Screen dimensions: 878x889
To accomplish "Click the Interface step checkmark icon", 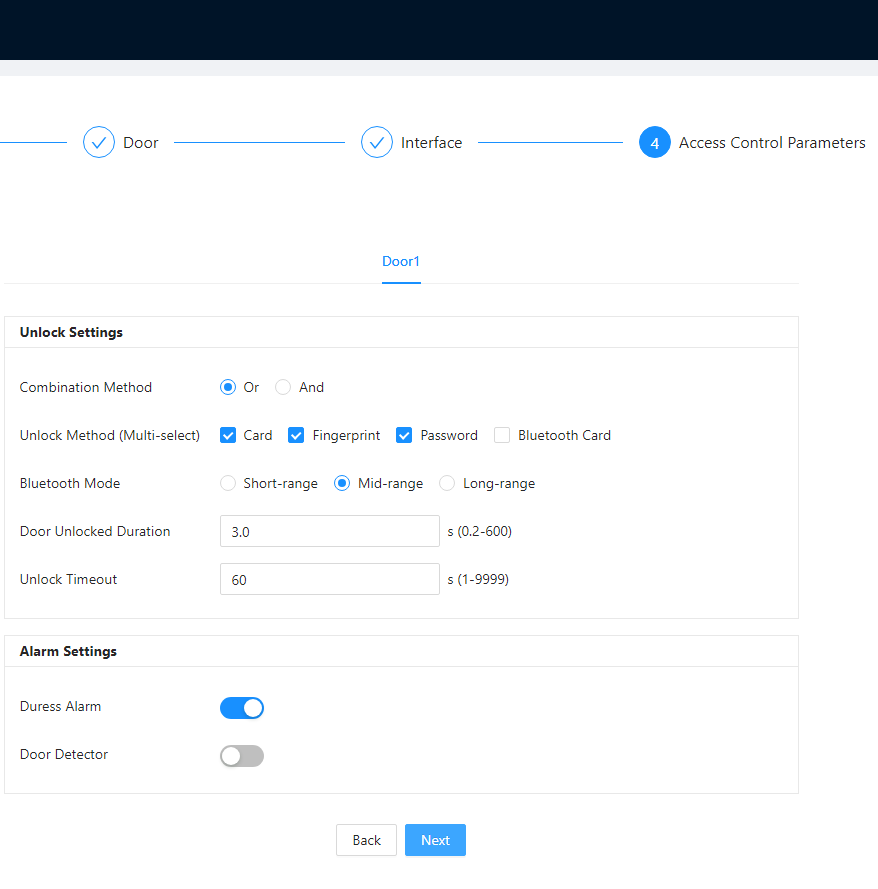I will tap(376, 142).
